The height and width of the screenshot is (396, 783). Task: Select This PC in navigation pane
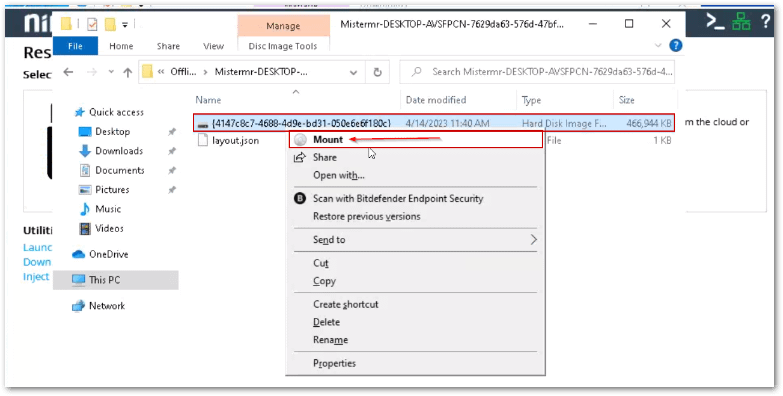(115, 280)
